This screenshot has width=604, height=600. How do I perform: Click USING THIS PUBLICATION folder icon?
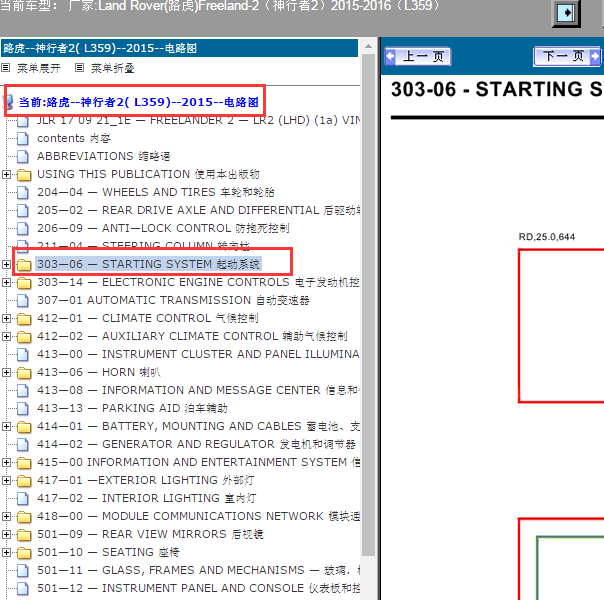click(24, 175)
